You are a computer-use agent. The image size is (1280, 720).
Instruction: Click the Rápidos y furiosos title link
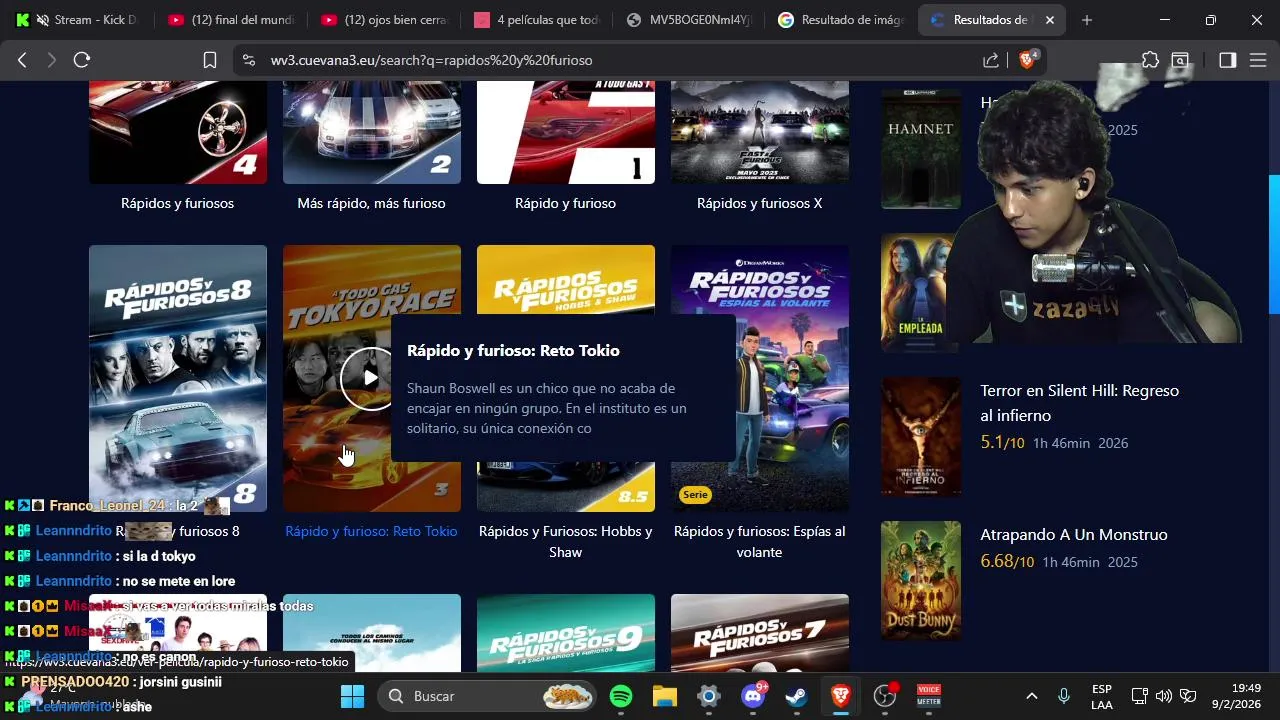178,203
